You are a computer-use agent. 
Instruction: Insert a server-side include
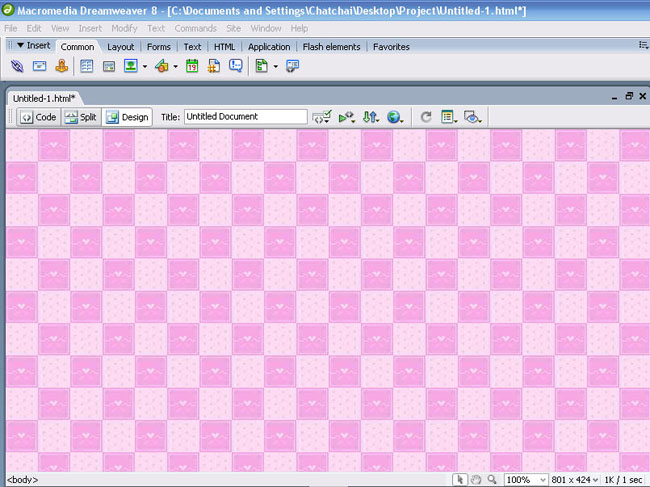214,66
